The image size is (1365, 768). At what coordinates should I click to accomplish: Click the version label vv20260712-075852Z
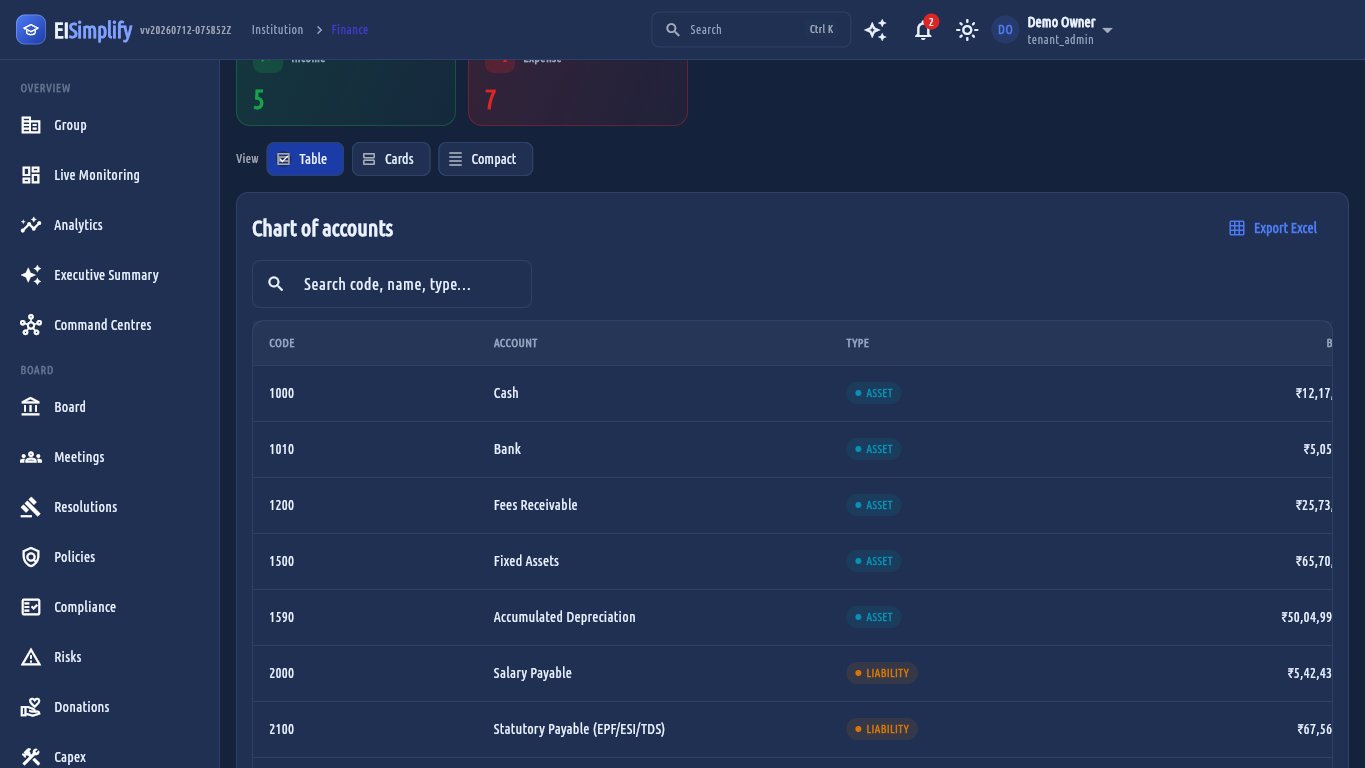(186, 30)
